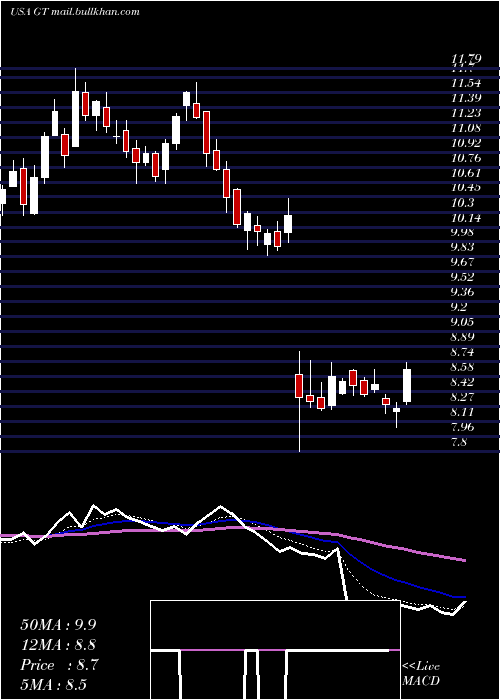
Task: Select the 11.54 price level label
Action: coord(466,83)
